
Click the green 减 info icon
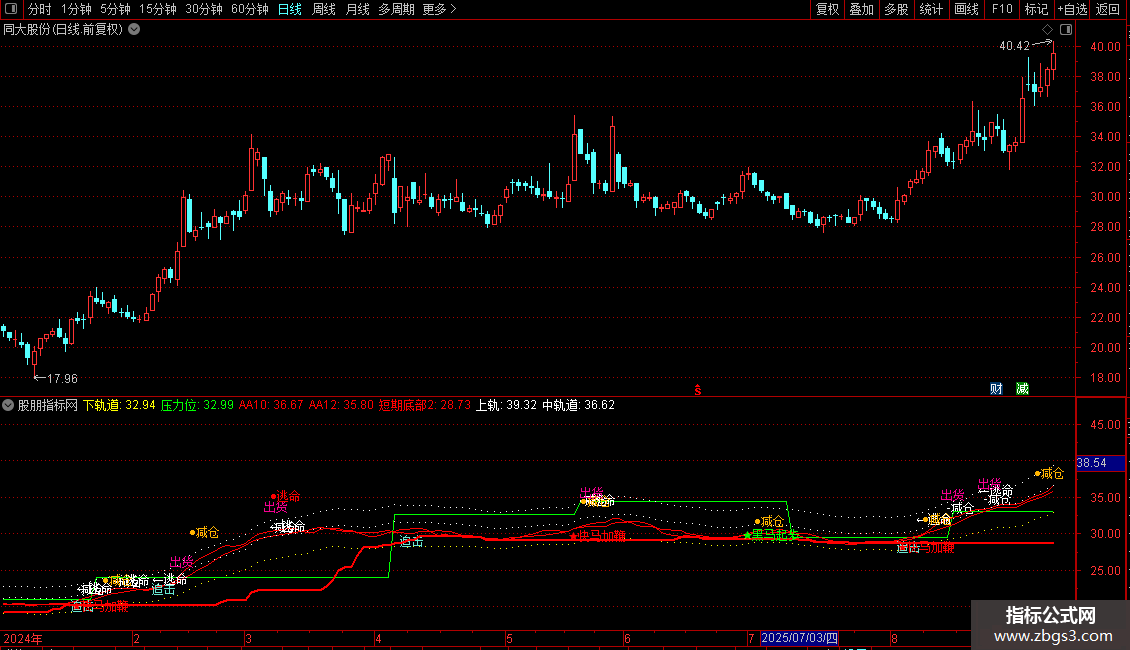point(1022,388)
